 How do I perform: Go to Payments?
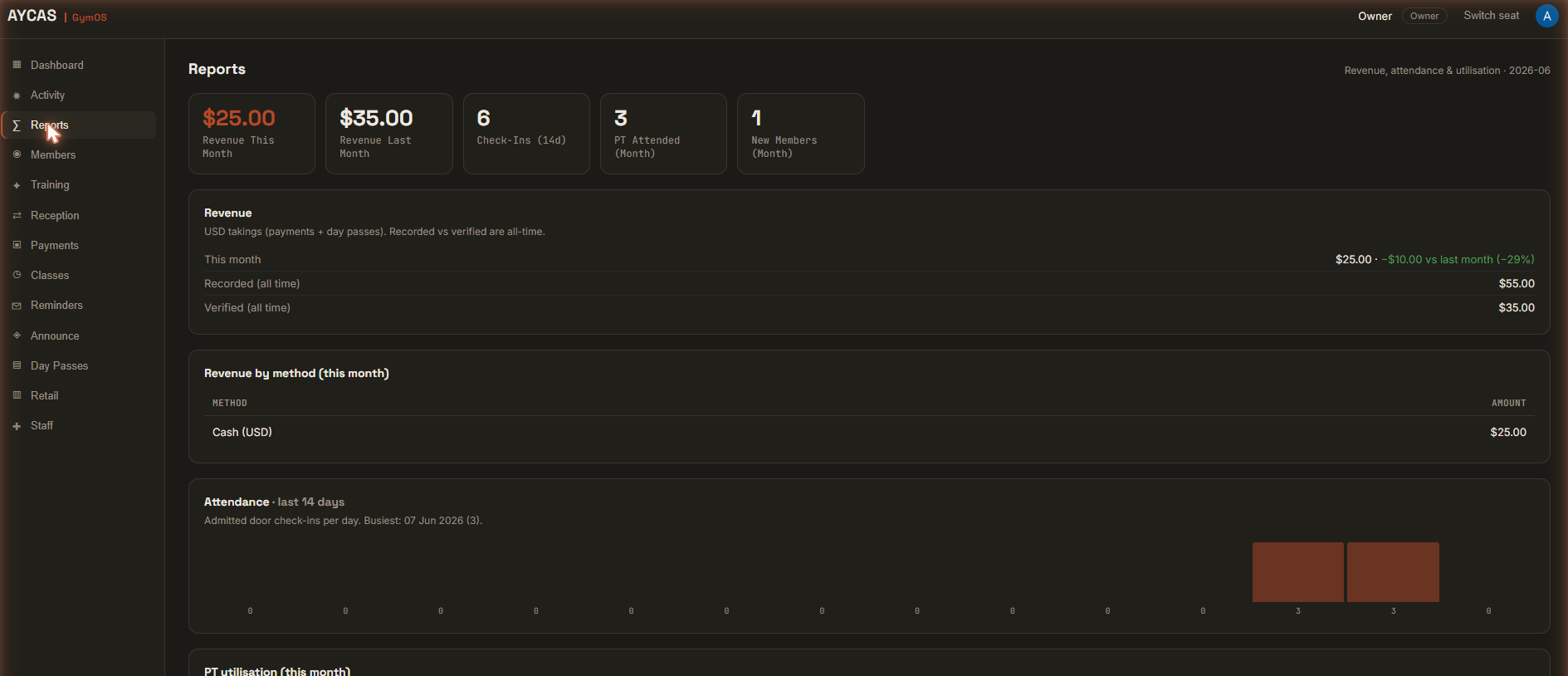[79, 245]
